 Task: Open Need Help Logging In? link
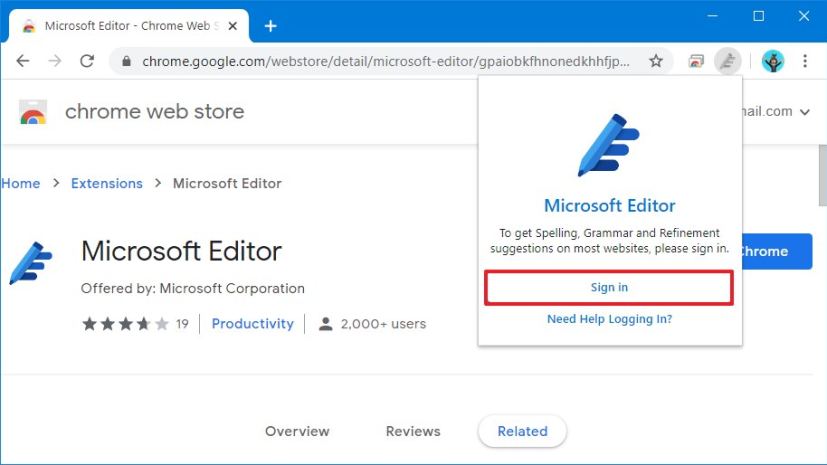(x=609, y=319)
